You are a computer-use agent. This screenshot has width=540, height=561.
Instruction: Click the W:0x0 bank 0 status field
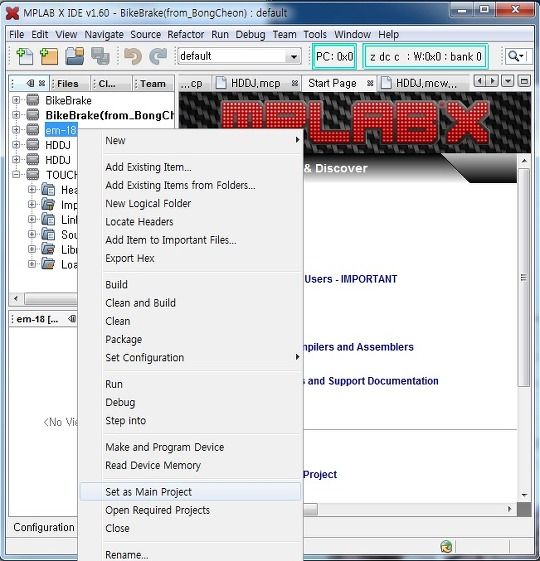tap(425, 56)
